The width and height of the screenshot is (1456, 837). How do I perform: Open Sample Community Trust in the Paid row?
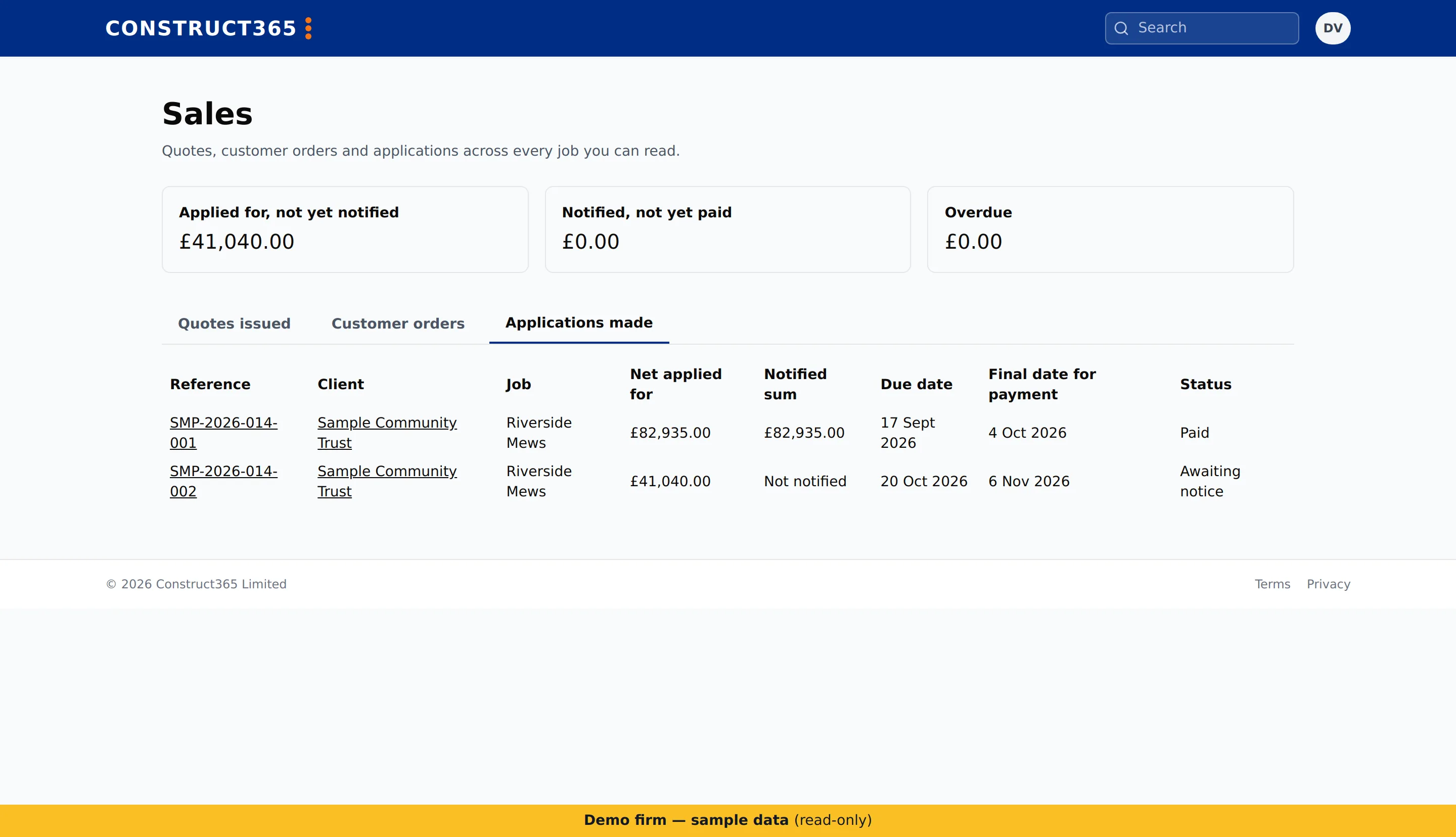pyautogui.click(x=387, y=433)
